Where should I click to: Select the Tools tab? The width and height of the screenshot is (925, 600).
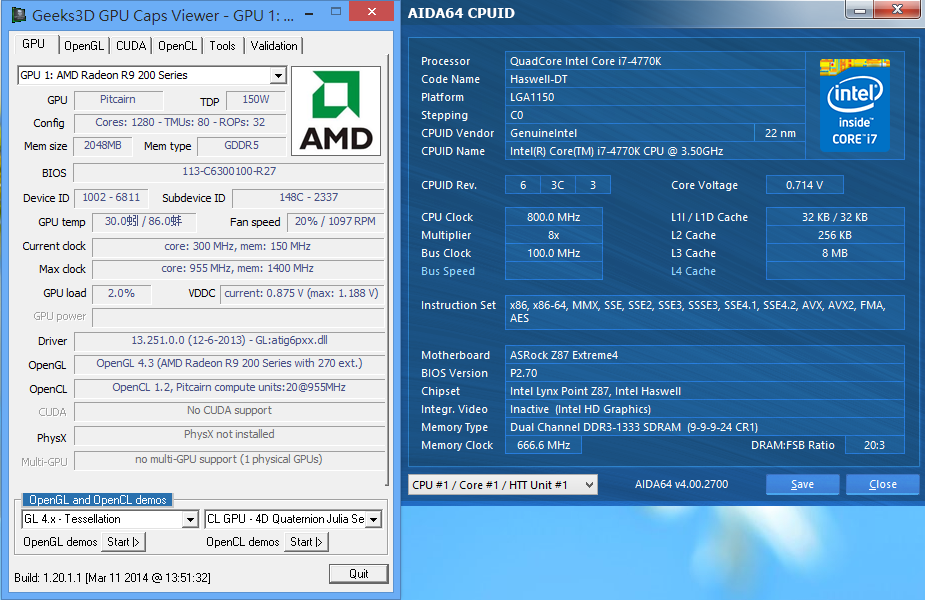222,46
